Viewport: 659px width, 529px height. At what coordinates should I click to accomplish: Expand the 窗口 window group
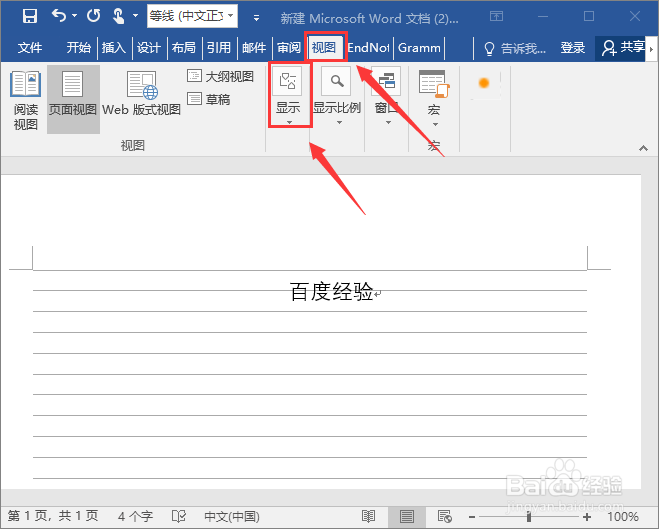pos(387,96)
